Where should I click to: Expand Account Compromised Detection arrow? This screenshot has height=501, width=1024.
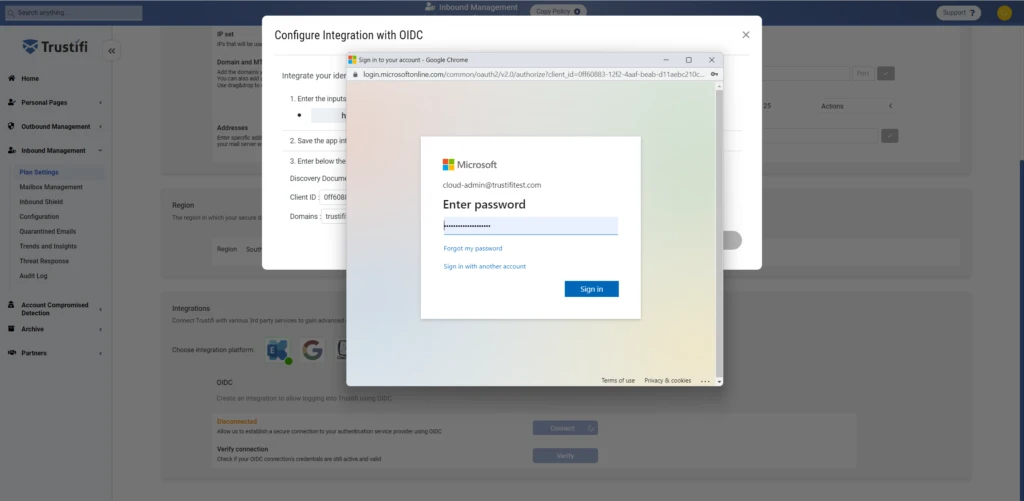pyautogui.click(x=100, y=309)
